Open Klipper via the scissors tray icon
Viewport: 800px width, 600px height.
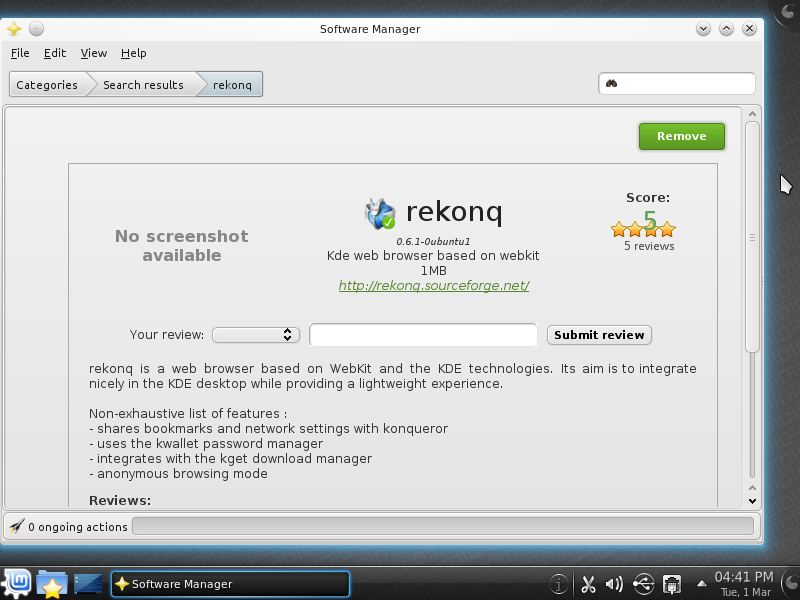589,584
